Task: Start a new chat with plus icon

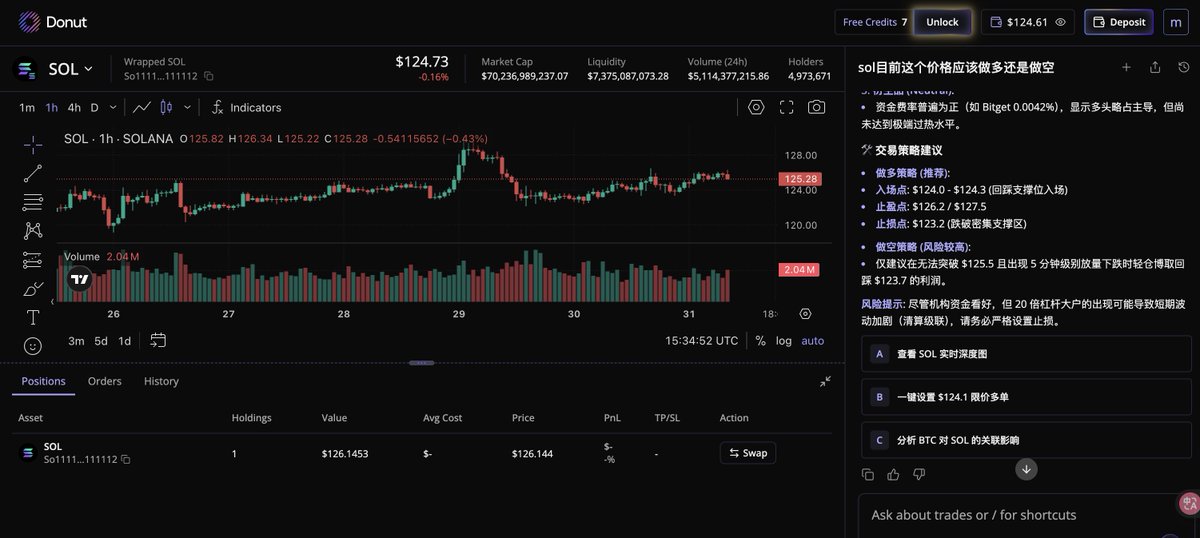Action: pos(1126,67)
